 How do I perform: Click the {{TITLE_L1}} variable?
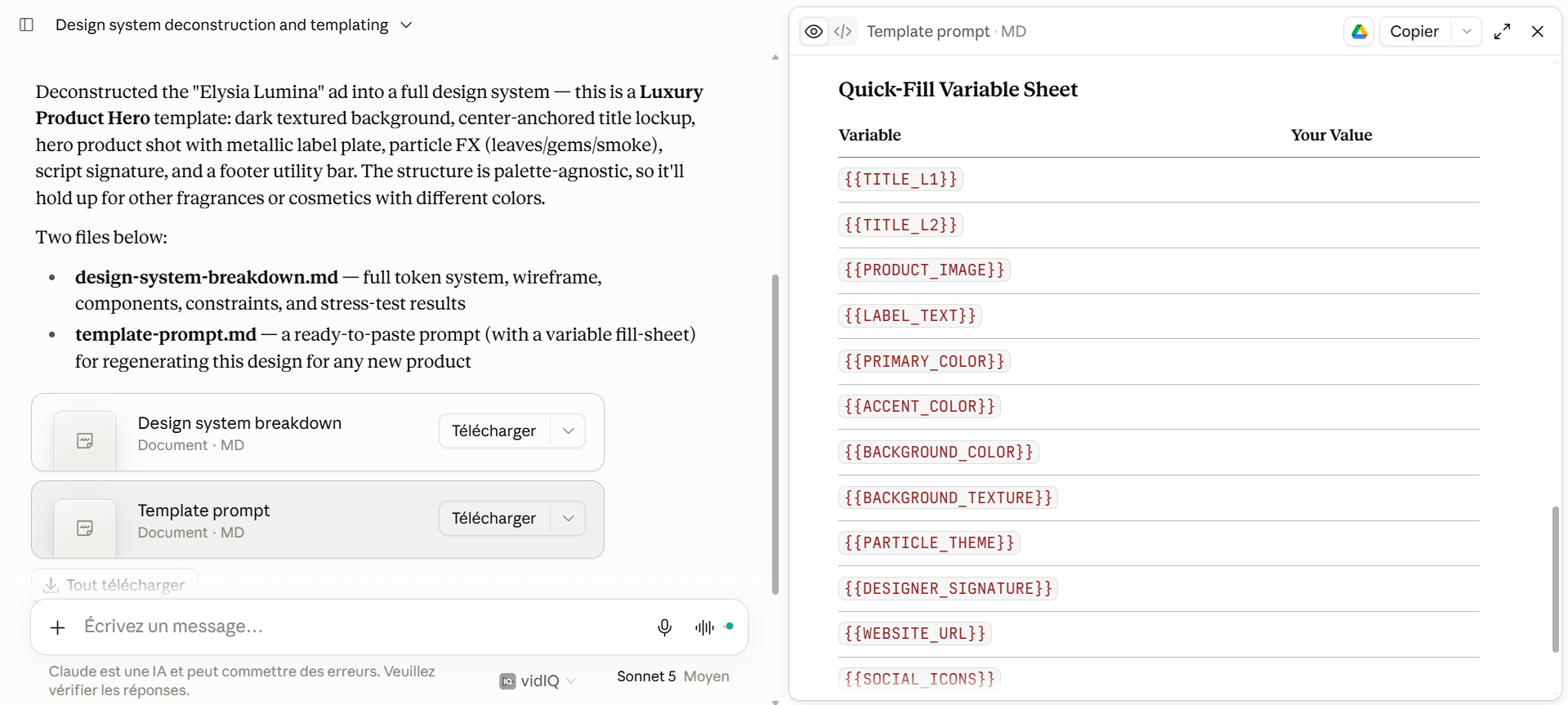click(x=900, y=179)
